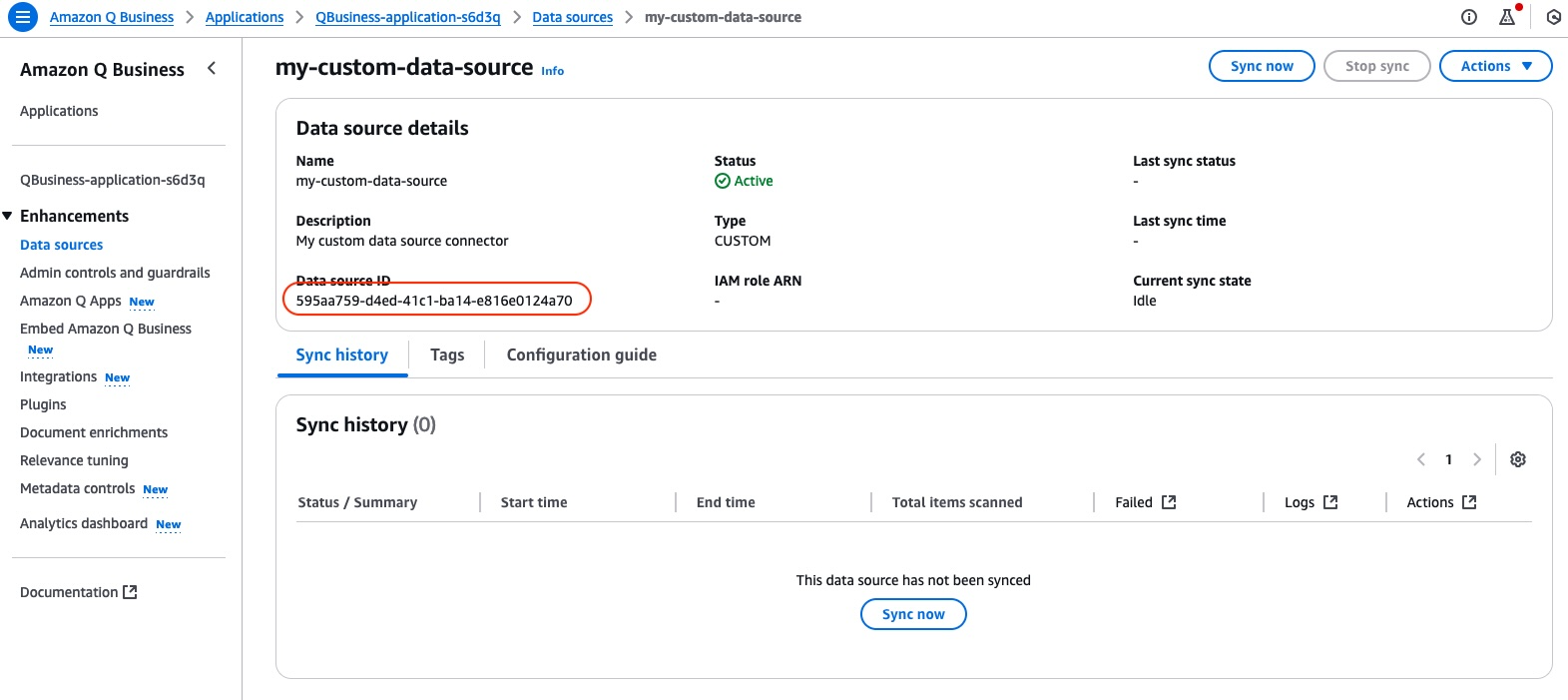Screen dimensions: 1568x700
Task: Click the CUSTOM type value
Action: [x=743, y=241]
